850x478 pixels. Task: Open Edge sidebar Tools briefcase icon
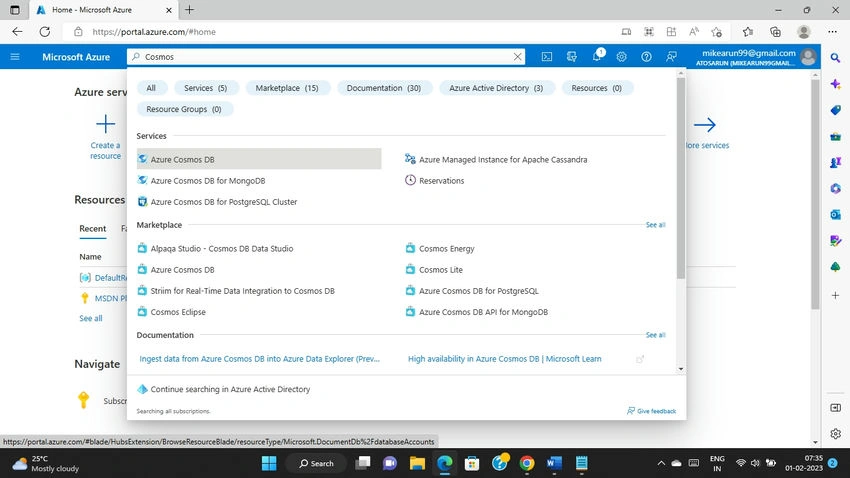pos(835,136)
